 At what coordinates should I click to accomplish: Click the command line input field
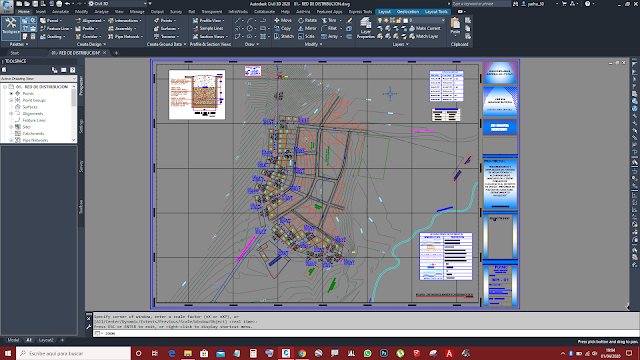pyautogui.click(x=366, y=333)
